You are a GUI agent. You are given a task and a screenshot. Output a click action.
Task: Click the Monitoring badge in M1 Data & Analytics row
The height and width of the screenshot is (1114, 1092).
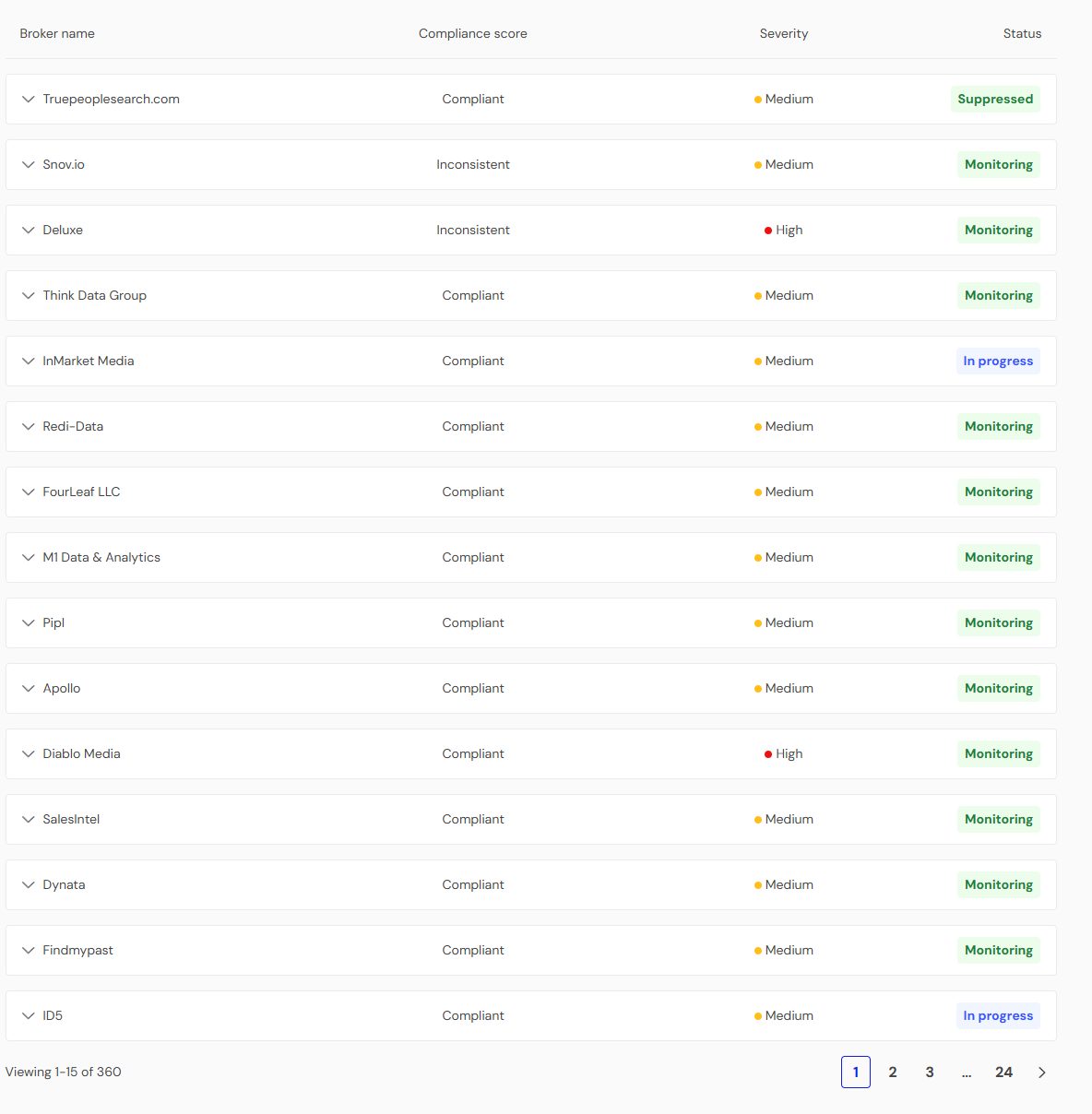pyautogui.click(x=999, y=557)
